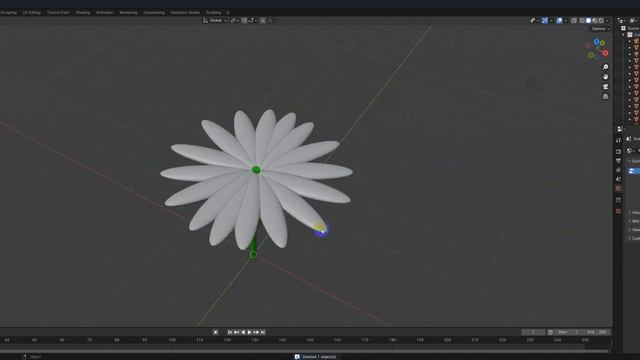Click the current frame number field

click(533, 332)
